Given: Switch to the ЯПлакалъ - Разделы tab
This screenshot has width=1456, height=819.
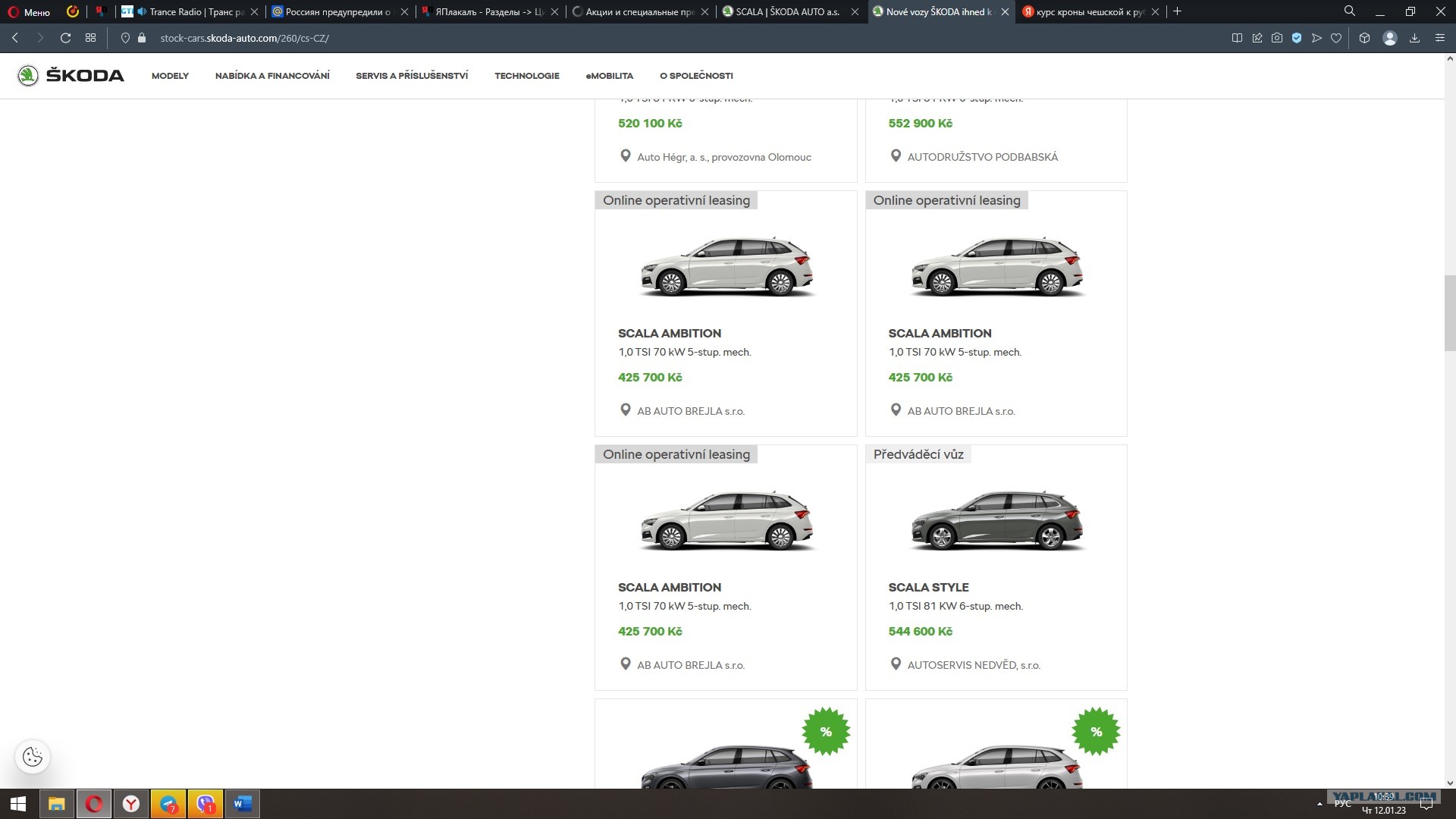Looking at the screenshot, I should 489,11.
